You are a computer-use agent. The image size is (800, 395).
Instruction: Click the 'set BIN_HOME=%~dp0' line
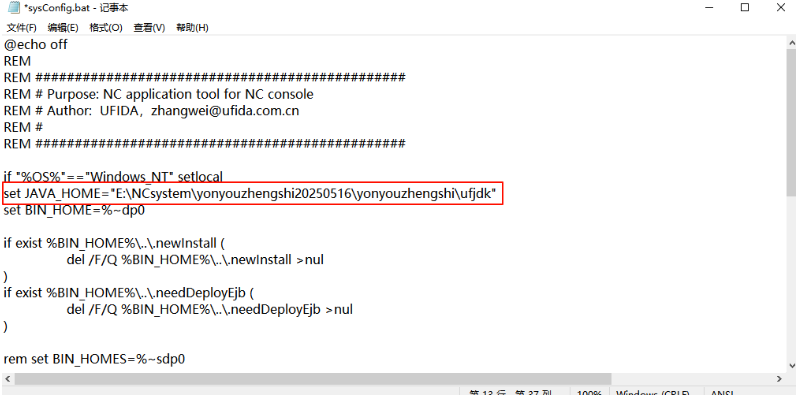click(74, 210)
